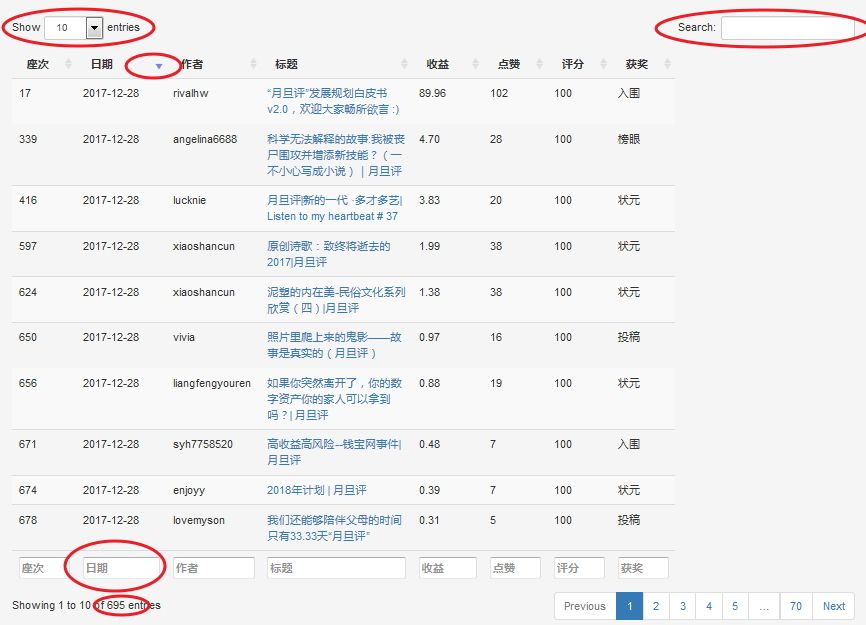The width and height of the screenshot is (866, 625).
Task: Focus the 标题 footer filter field
Action: coord(336,568)
